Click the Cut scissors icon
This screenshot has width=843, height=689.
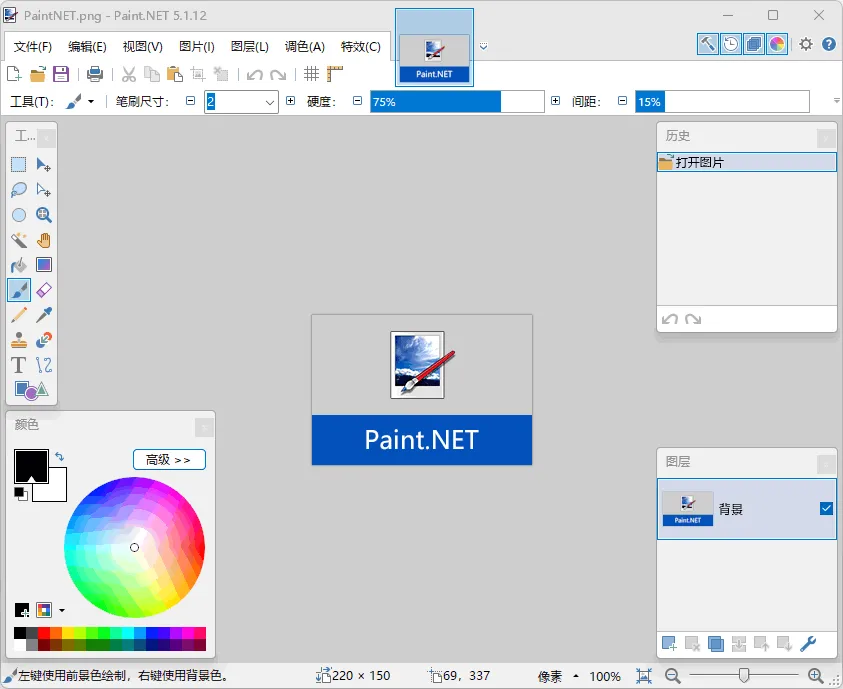tap(128, 74)
